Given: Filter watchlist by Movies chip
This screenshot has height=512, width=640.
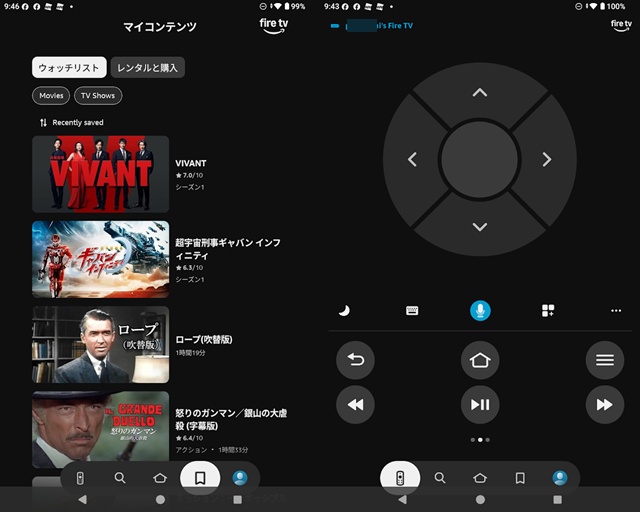Looking at the screenshot, I should (x=51, y=96).
